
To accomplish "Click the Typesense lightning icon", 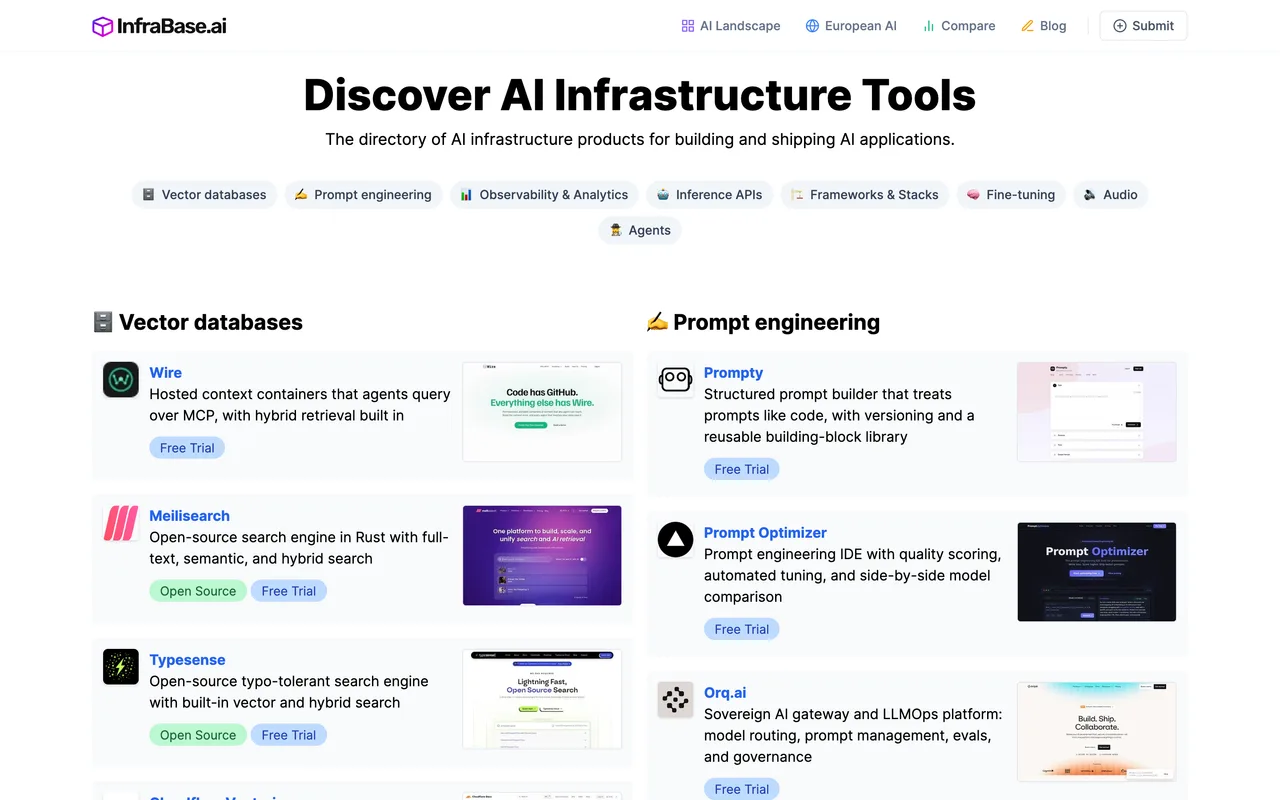I will [x=121, y=667].
